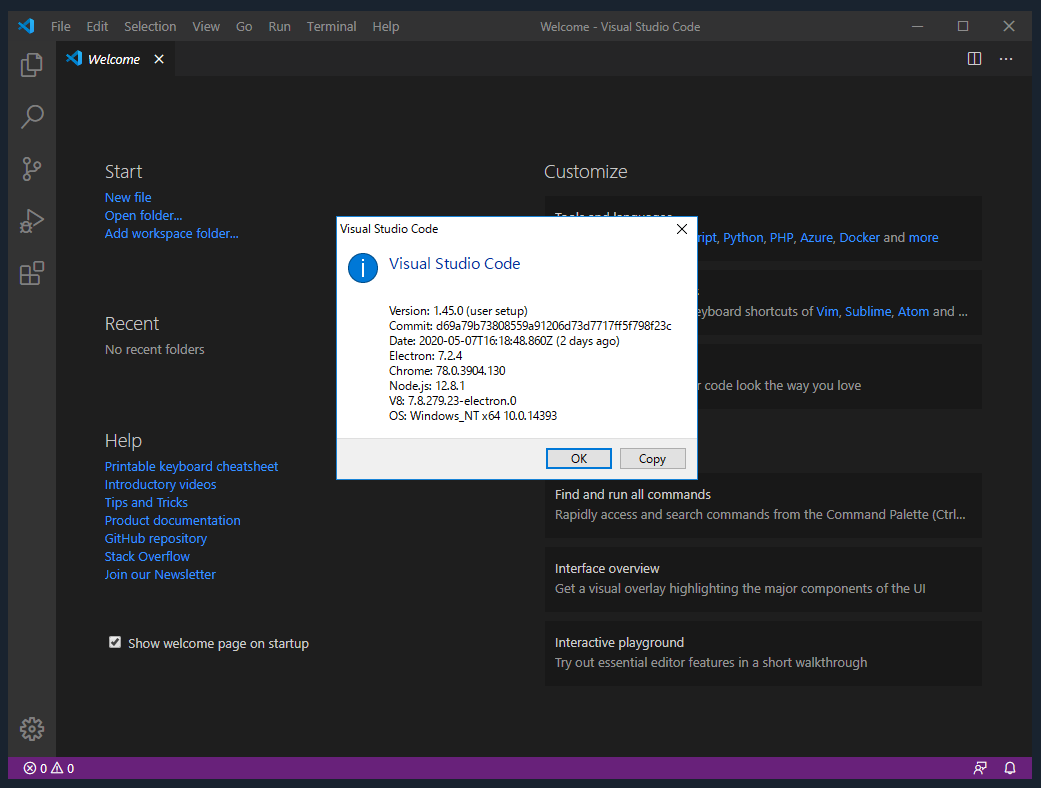Click the Commit hash line in dialog
1041x788 pixels.
pos(530,326)
